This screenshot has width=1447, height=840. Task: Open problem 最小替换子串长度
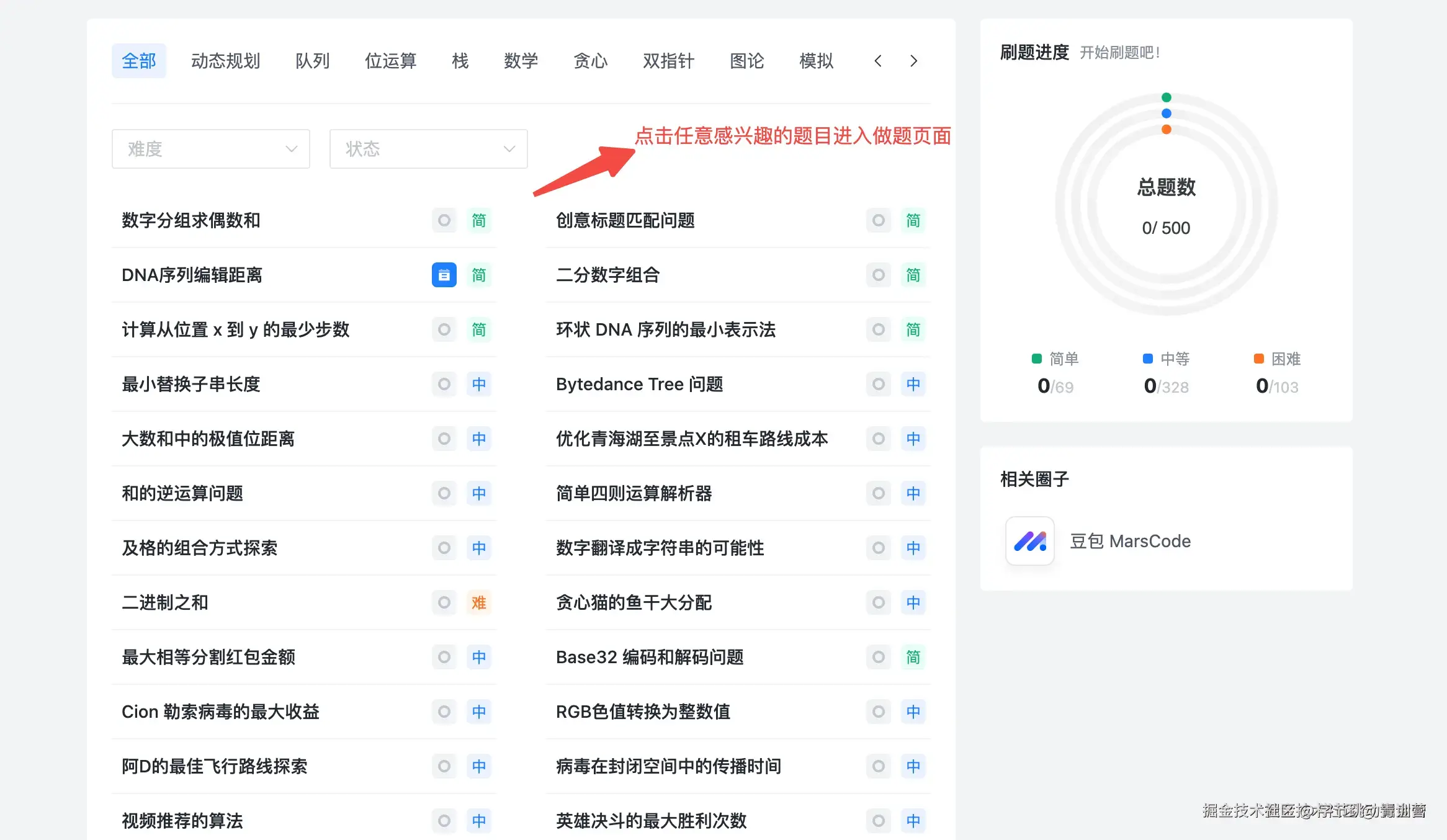pos(191,384)
